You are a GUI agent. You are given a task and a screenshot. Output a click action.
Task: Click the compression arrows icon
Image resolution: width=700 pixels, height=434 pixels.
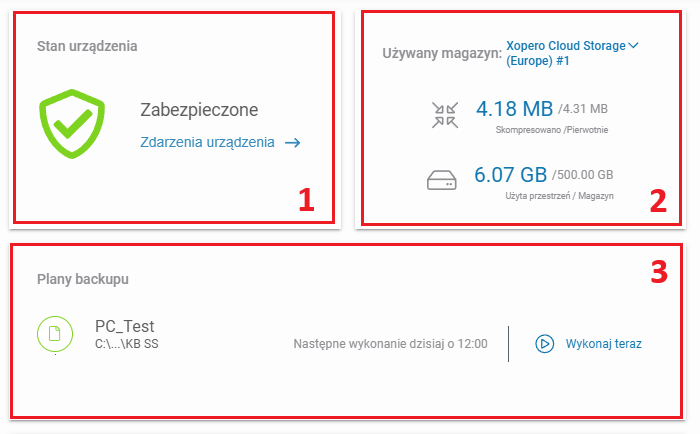point(443,113)
